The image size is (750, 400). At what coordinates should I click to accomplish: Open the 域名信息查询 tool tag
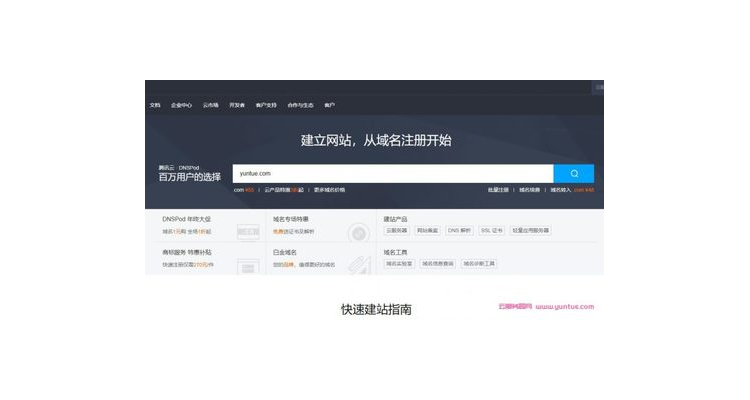pyautogui.click(x=438, y=264)
